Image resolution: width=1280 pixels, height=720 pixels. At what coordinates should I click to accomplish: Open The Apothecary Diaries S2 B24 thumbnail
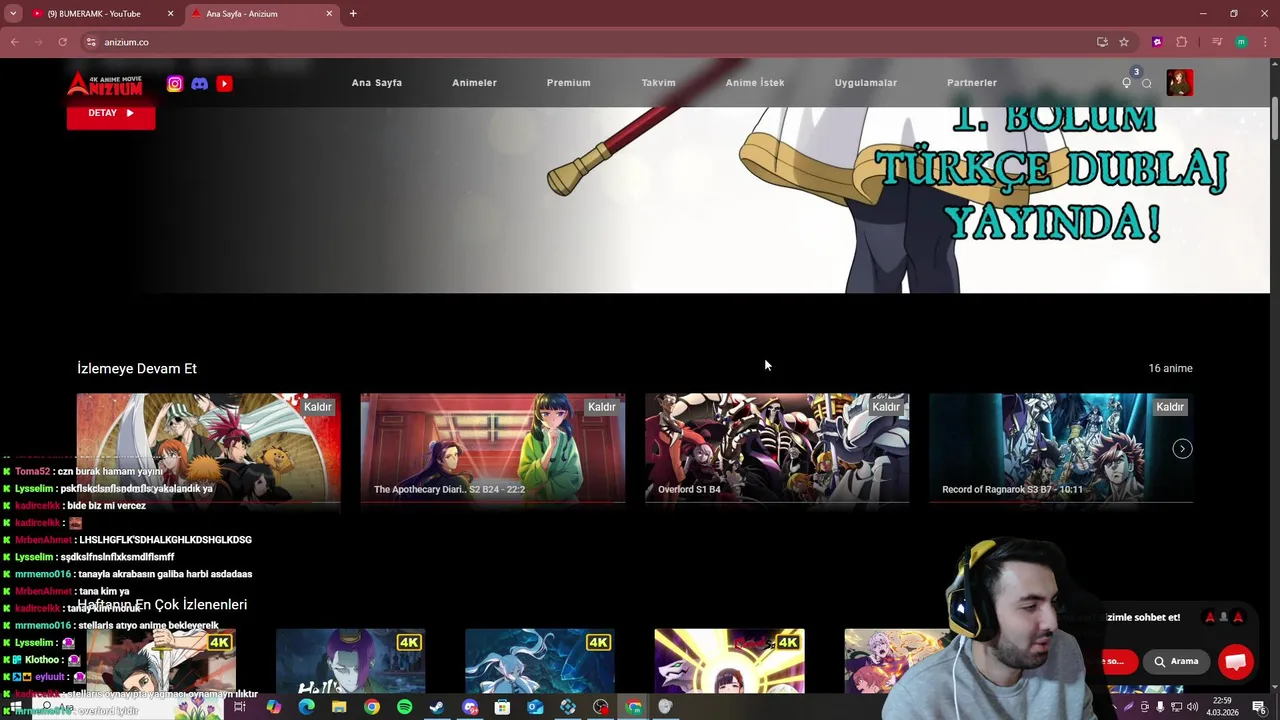tap(493, 448)
